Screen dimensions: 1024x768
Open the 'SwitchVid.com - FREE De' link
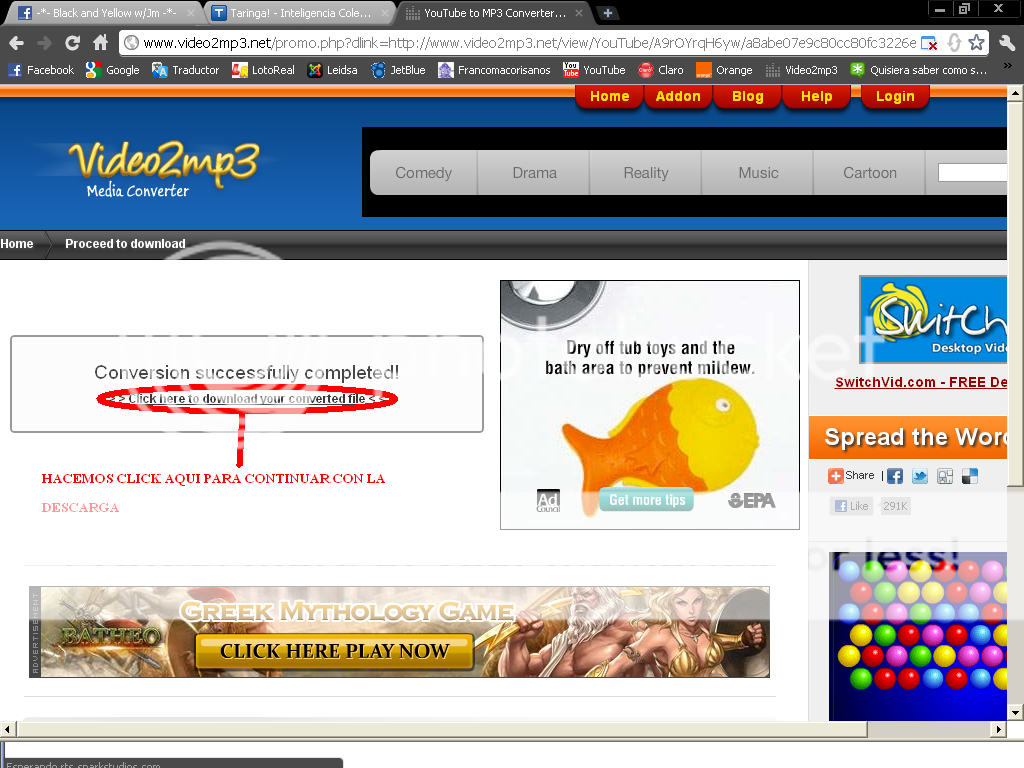coord(921,382)
